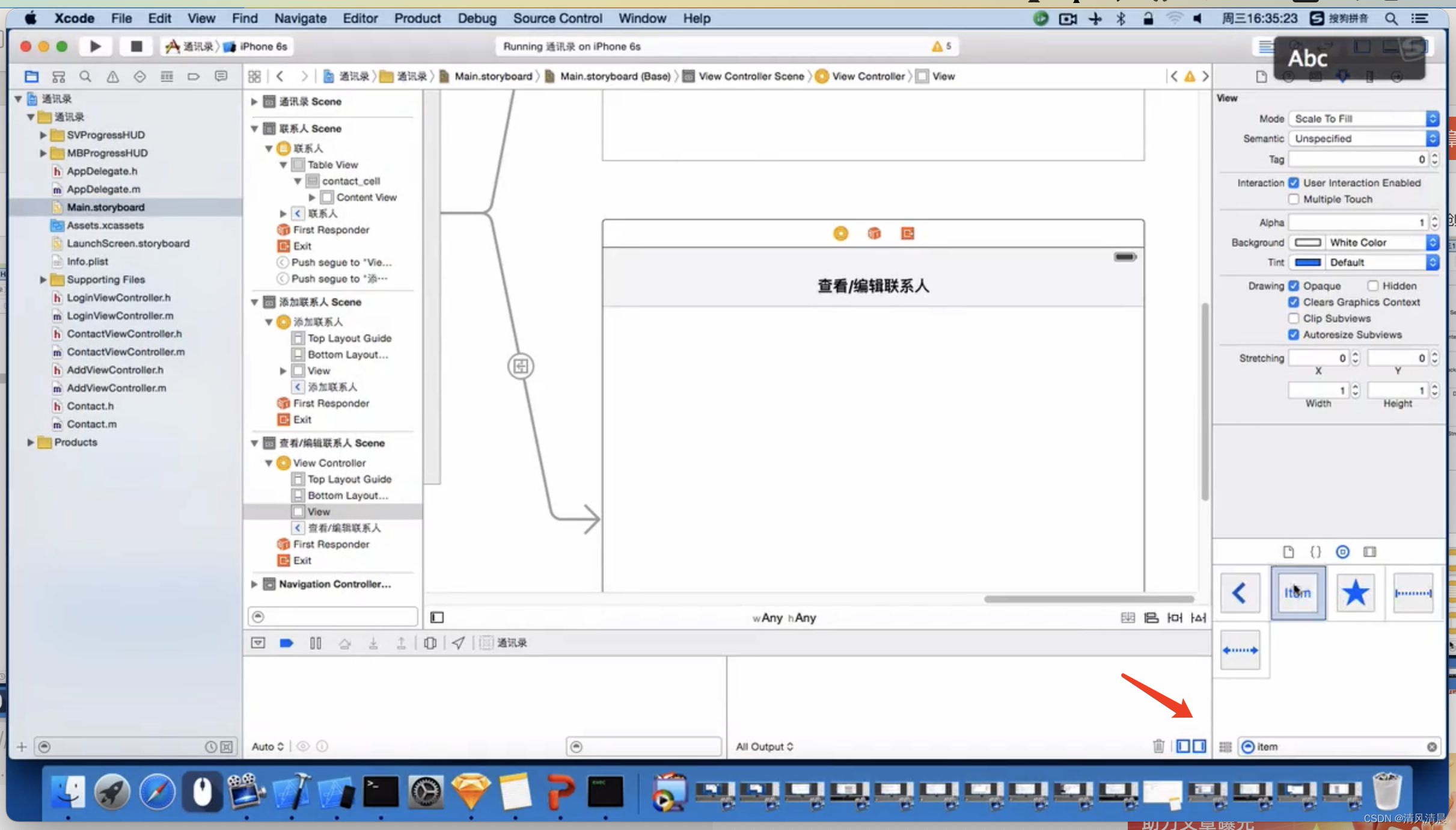Show the console pane toggle

click(1199, 746)
